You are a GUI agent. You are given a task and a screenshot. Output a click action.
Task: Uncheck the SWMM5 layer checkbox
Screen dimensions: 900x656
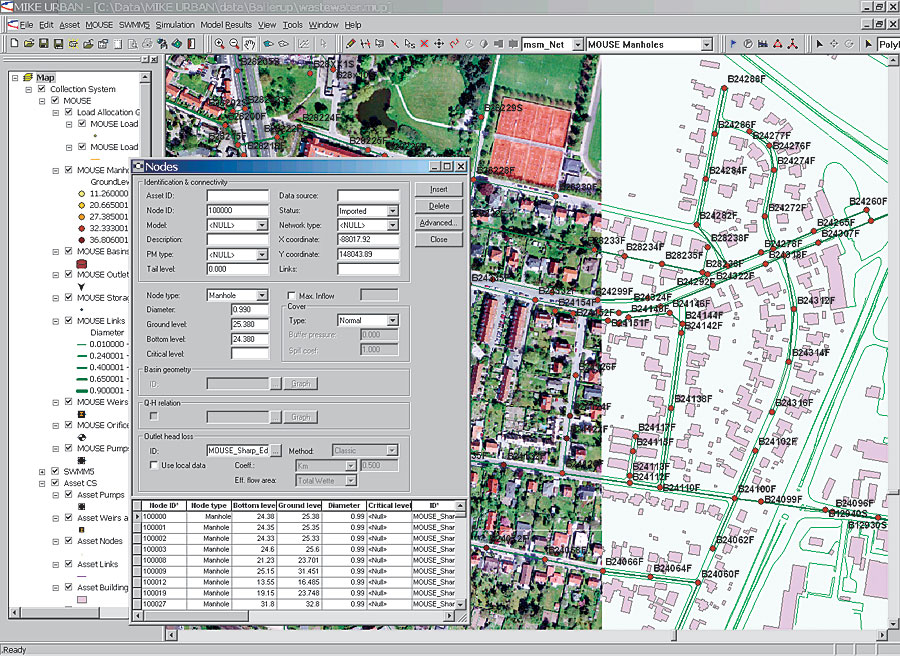(55, 471)
